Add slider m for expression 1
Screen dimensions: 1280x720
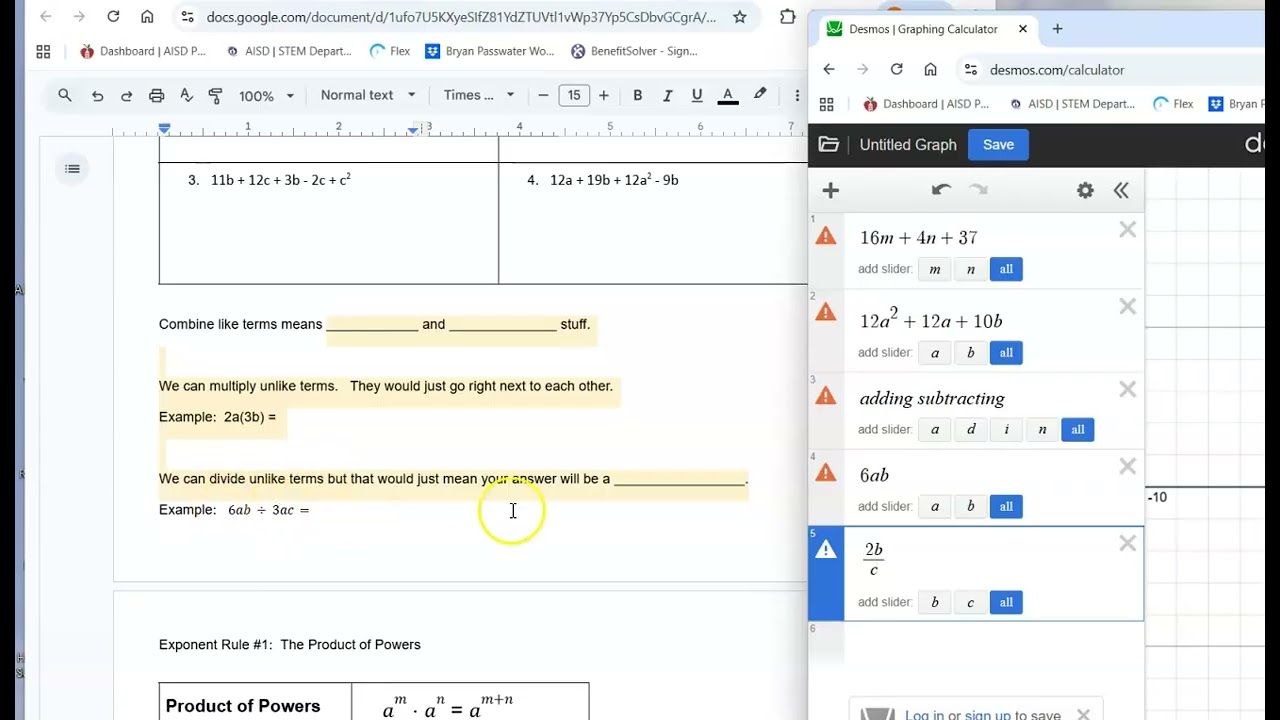[935, 269]
